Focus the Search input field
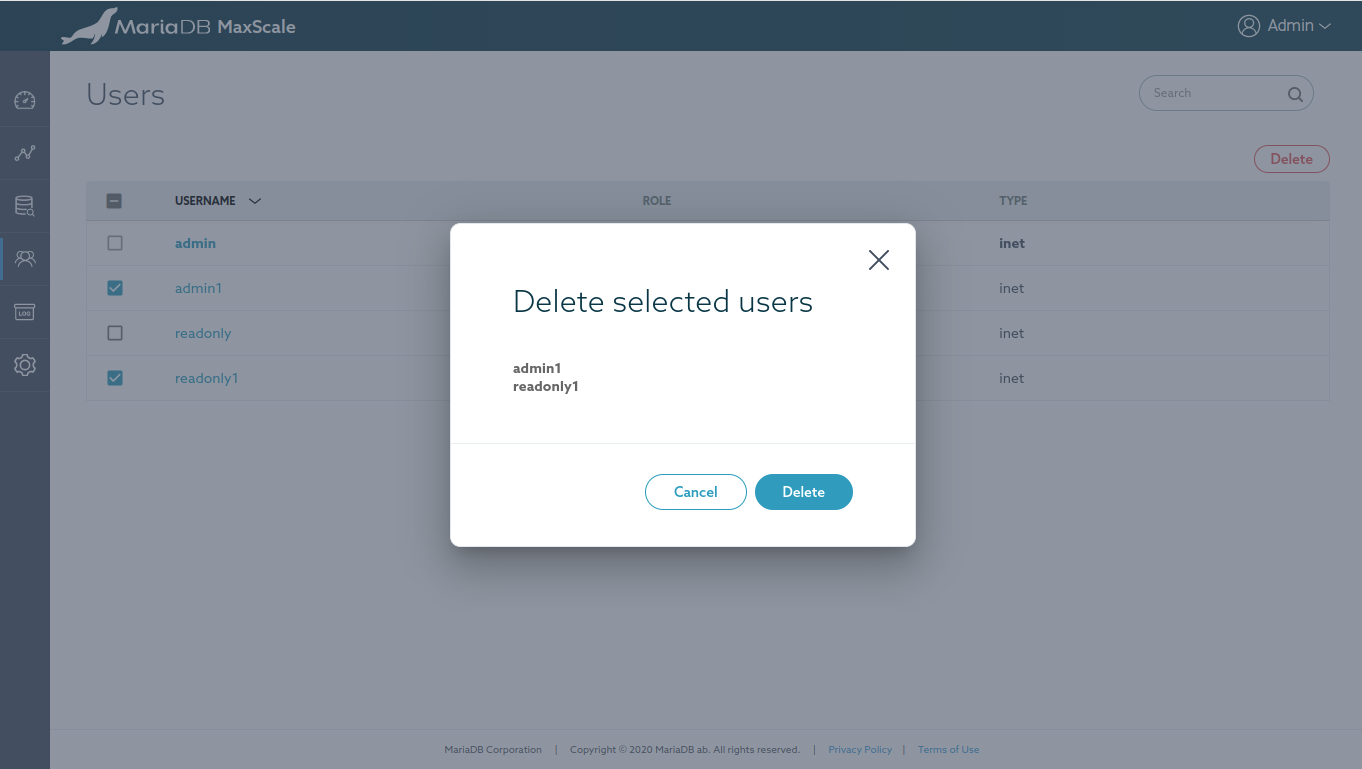 tap(1215, 93)
